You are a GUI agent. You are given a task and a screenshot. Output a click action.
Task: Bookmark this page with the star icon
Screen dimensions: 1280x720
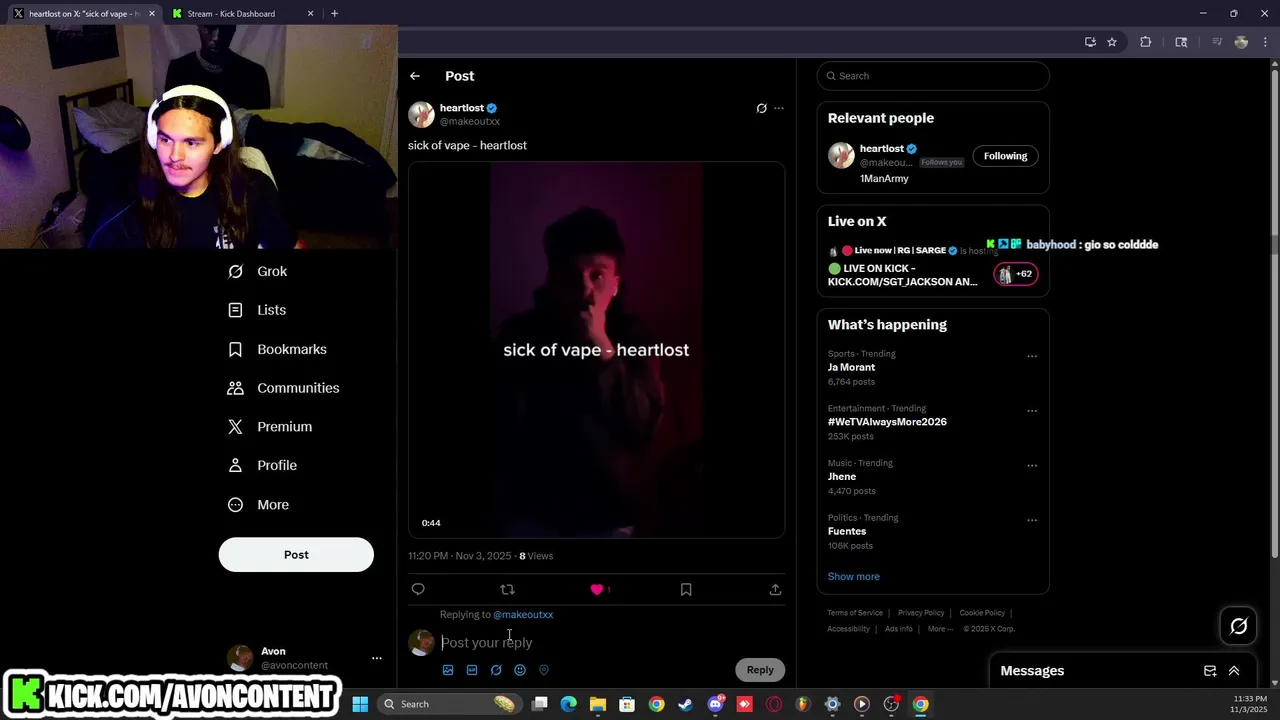click(x=1112, y=42)
